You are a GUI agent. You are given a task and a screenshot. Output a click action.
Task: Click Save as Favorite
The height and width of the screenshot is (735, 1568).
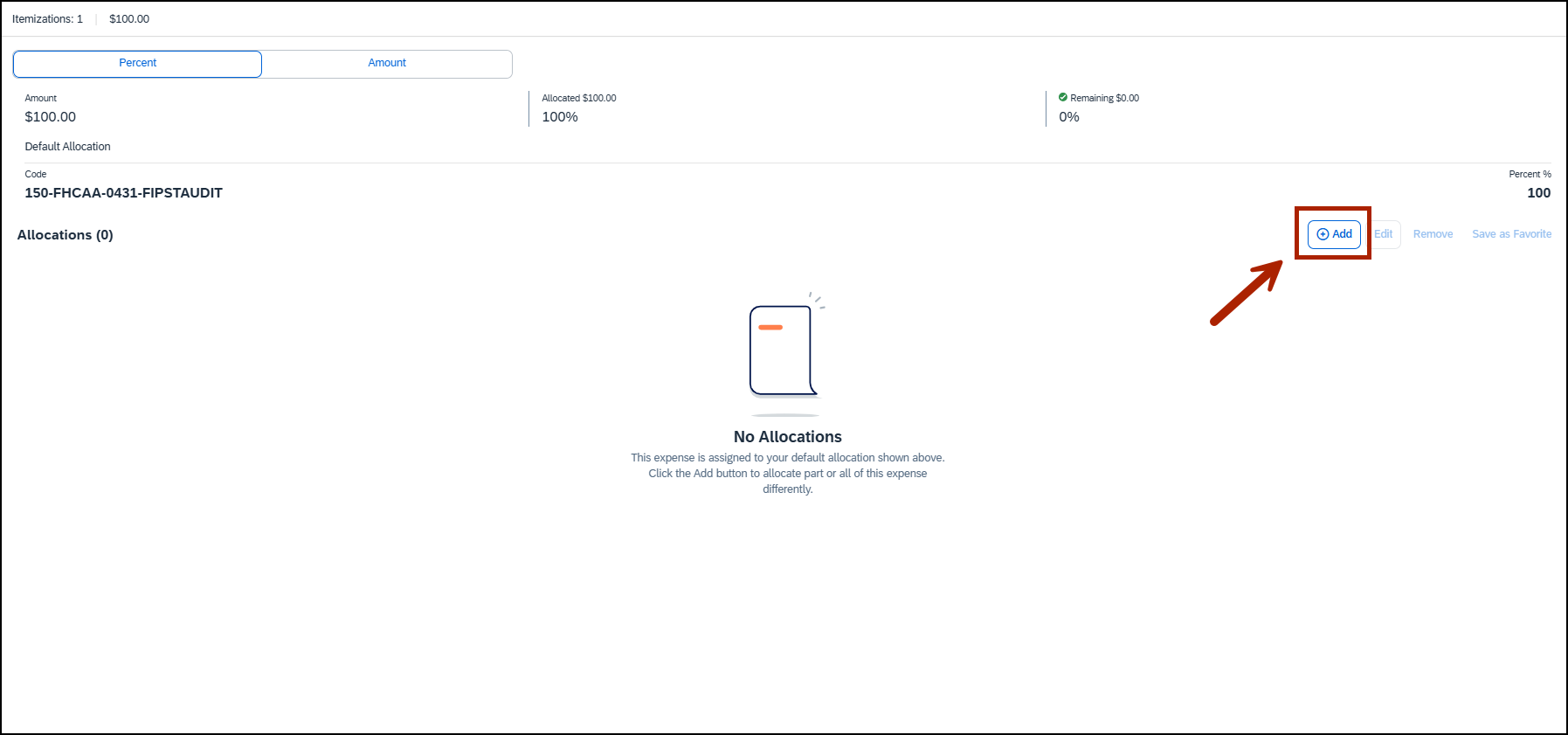[x=1511, y=234]
